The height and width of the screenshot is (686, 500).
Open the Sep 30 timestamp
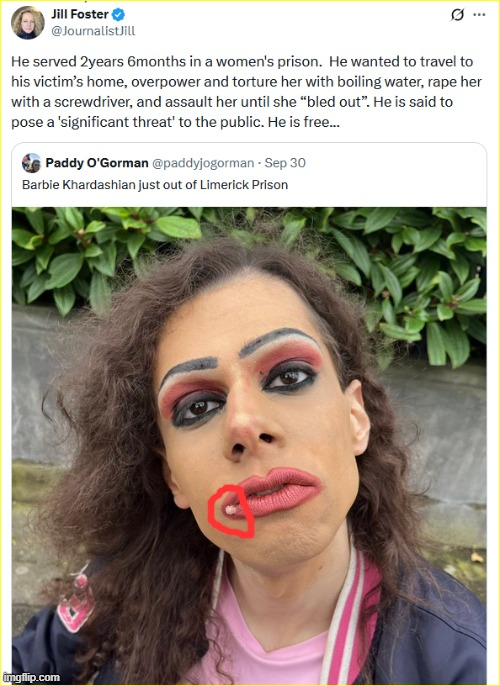click(x=285, y=163)
